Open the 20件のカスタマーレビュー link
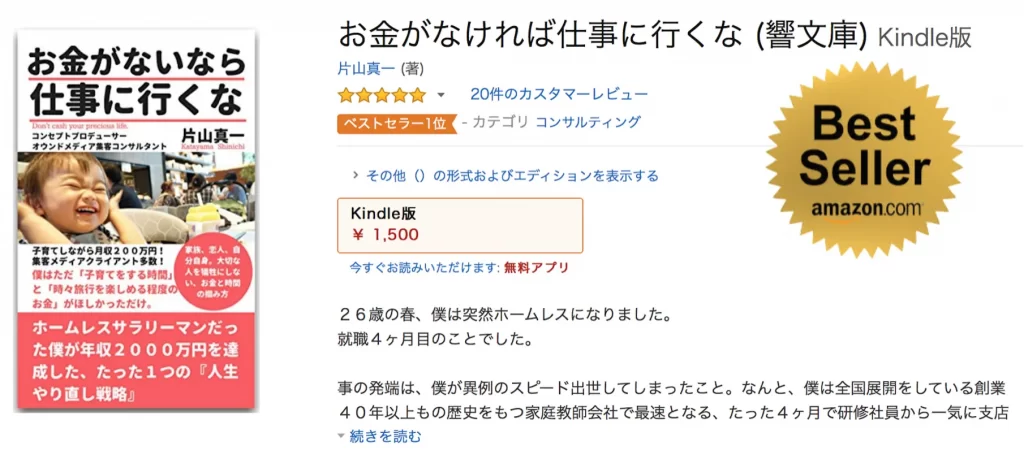 click(559, 95)
